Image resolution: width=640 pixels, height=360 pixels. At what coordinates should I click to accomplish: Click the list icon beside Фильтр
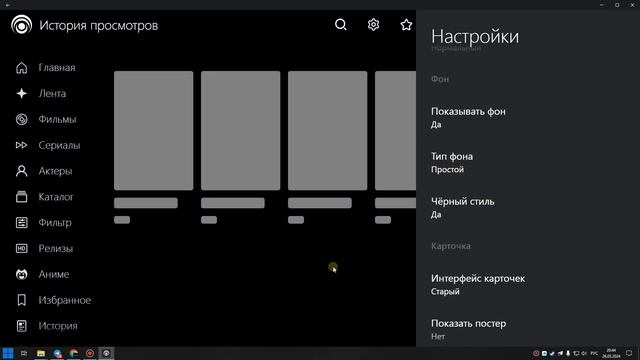22,222
